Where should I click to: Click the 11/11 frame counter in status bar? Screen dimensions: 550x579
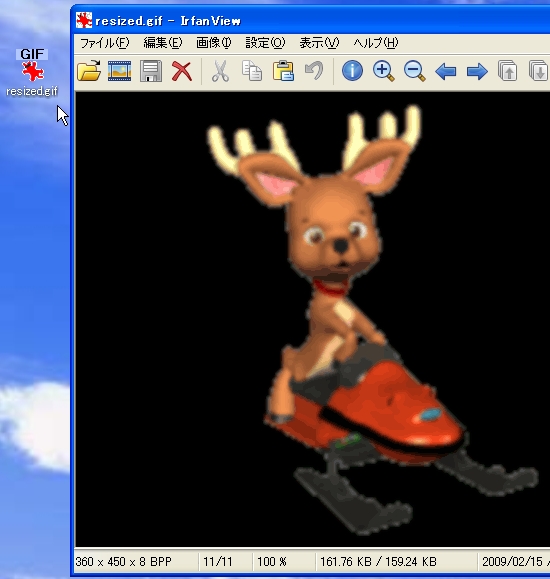pyautogui.click(x=218, y=562)
